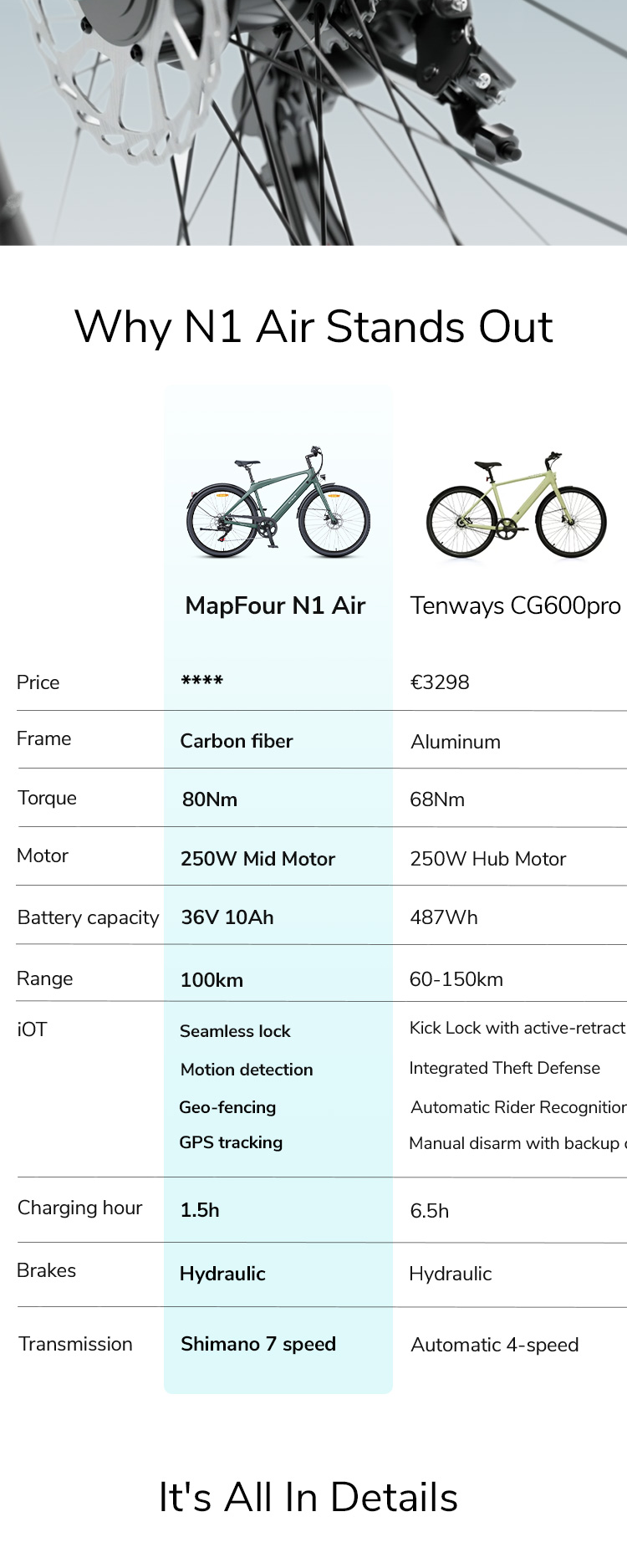
Task: Select the Carbon fiber frame cell
Action: coord(237,741)
